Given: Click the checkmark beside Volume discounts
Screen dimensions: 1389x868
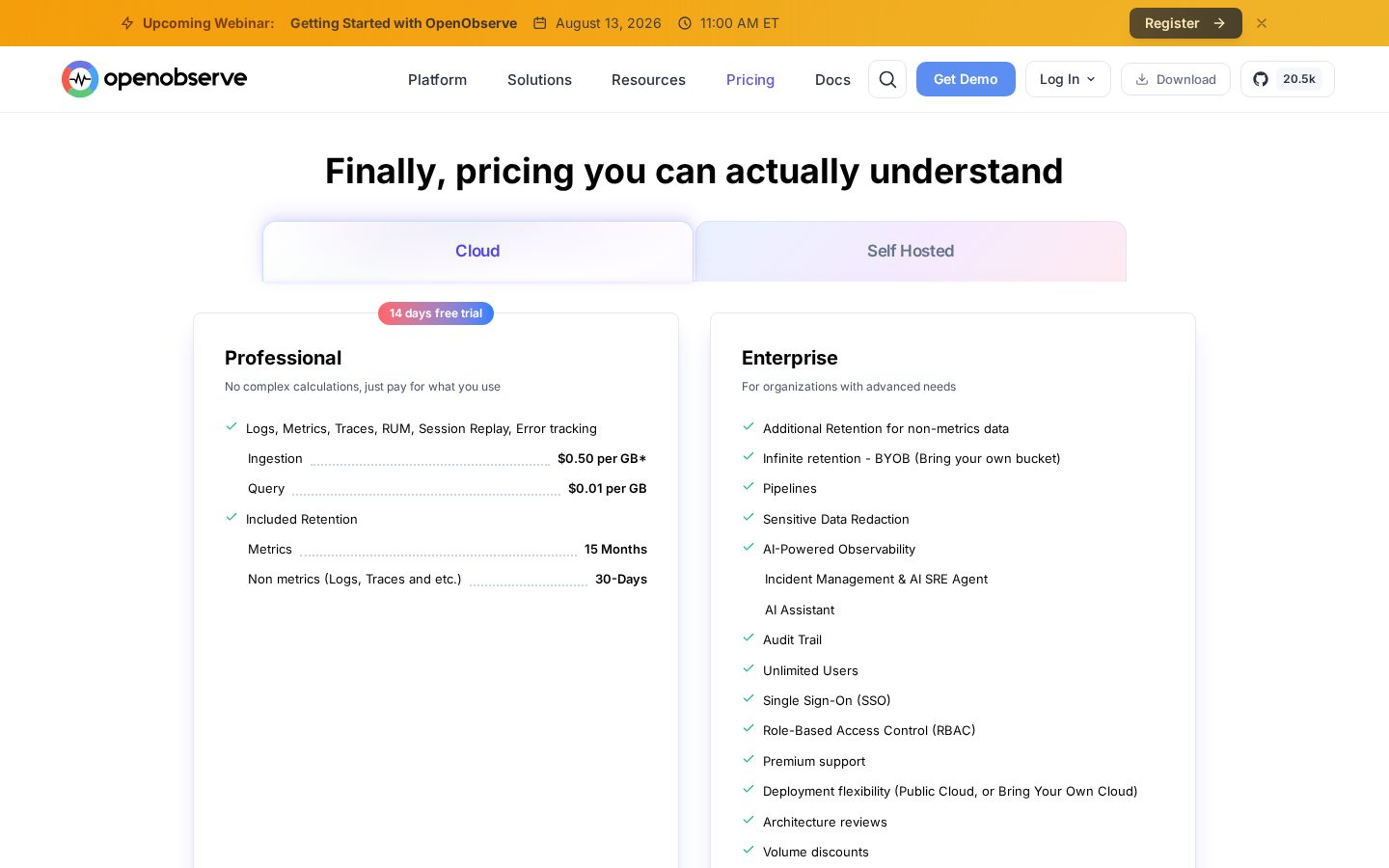Looking at the screenshot, I should [749, 851].
